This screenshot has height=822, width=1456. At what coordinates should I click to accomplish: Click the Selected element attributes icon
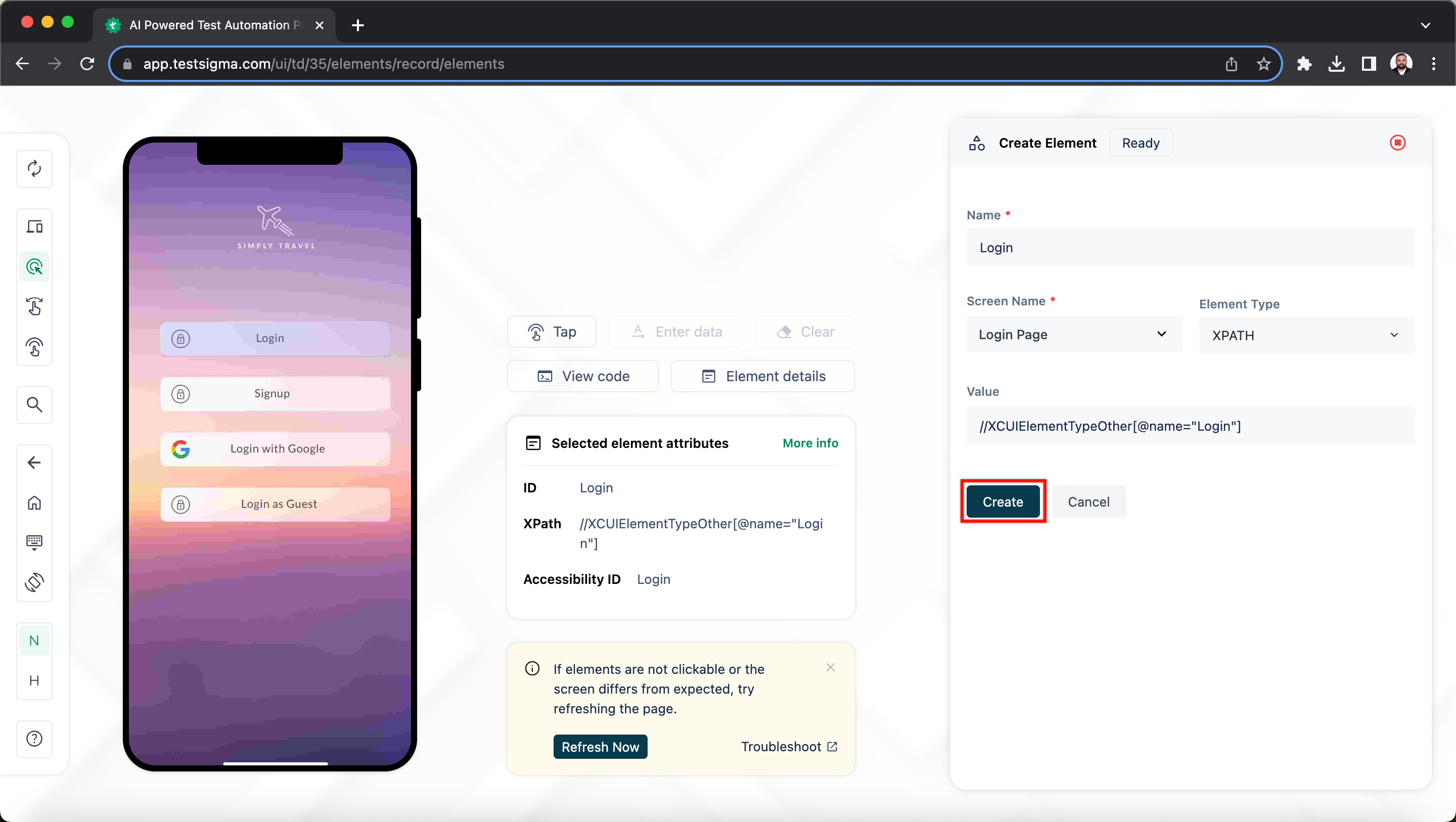pos(533,442)
